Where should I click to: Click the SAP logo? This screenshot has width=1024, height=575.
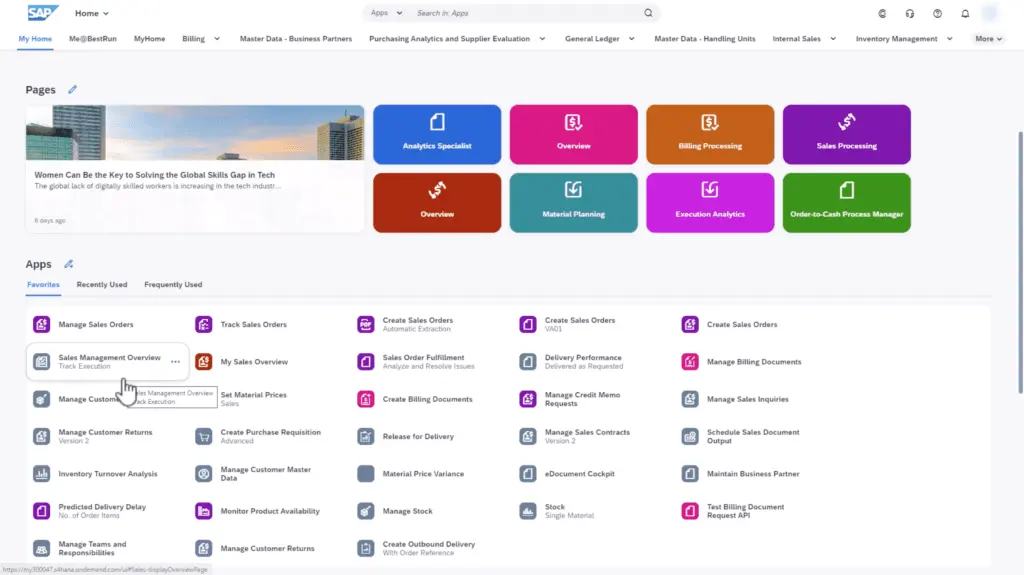(43, 12)
